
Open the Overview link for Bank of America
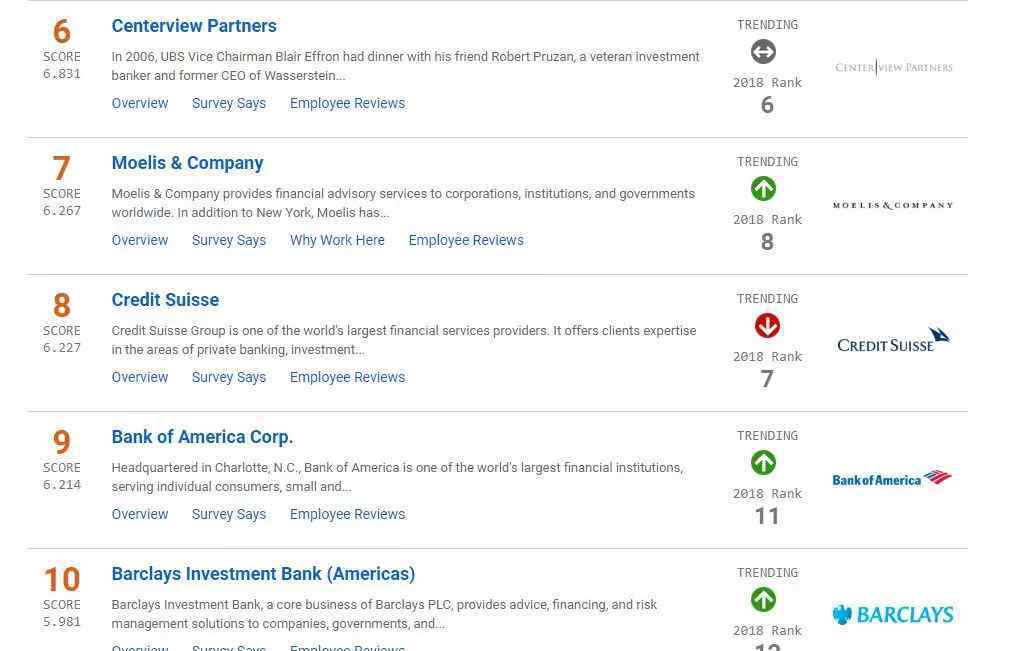(140, 514)
